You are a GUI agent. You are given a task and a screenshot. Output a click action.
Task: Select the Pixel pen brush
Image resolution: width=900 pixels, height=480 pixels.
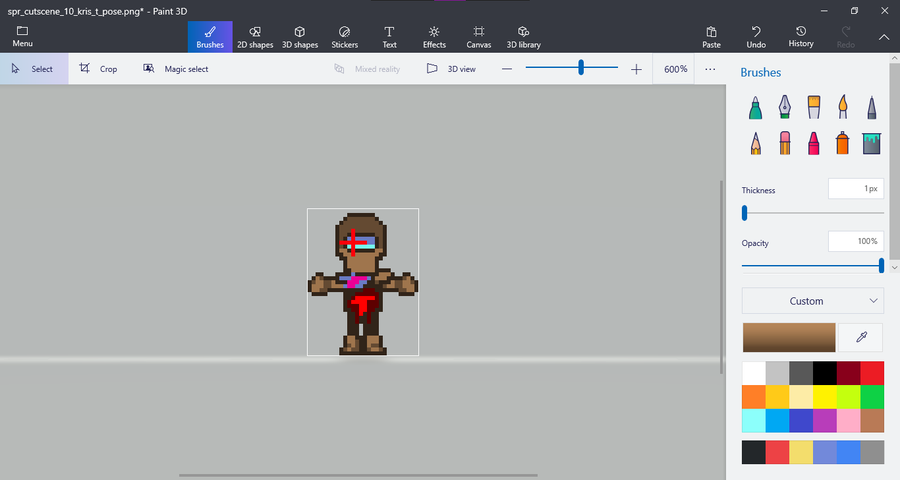click(x=871, y=107)
